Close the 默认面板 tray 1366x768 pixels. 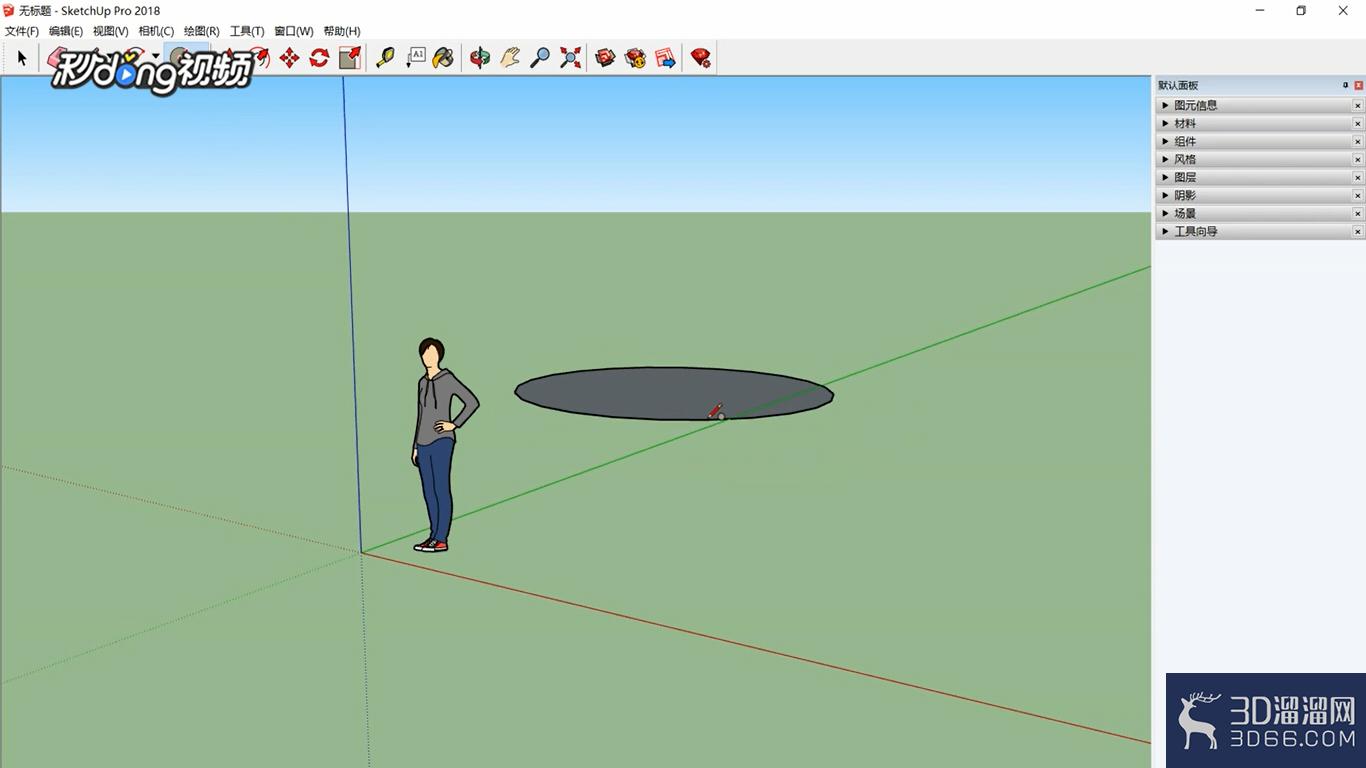tap(1358, 85)
